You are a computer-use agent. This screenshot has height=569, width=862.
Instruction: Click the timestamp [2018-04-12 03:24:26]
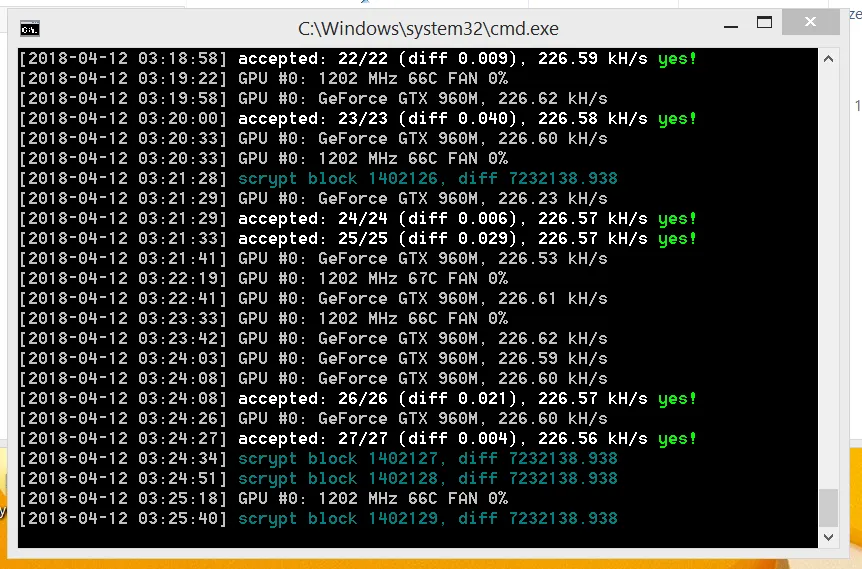pos(123,418)
